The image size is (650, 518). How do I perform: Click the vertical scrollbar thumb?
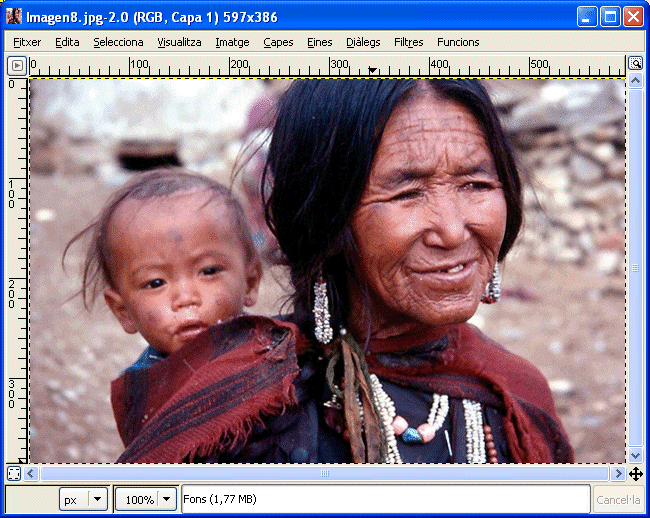click(x=635, y=268)
